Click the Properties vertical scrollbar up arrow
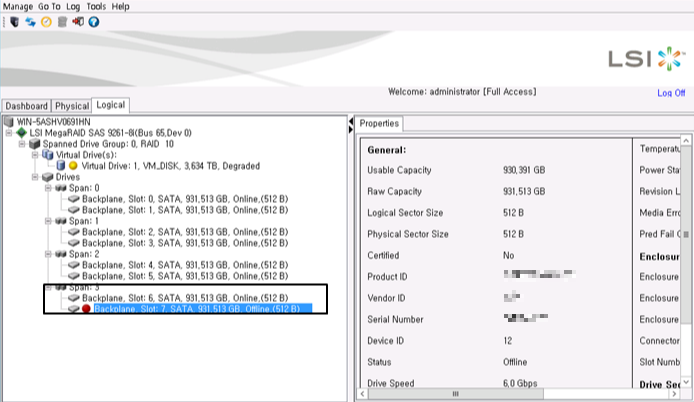The image size is (694, 402). tap(686, 140)
